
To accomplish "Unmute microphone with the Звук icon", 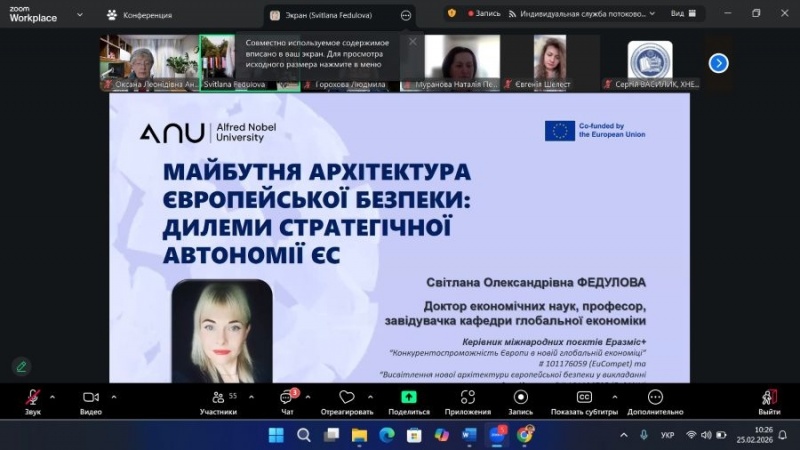I will tap(33, 397).
